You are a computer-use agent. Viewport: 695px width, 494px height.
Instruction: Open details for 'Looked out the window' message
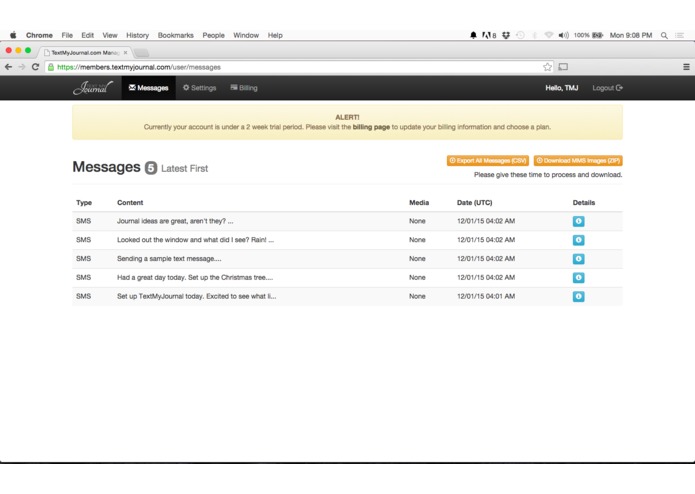578,240
